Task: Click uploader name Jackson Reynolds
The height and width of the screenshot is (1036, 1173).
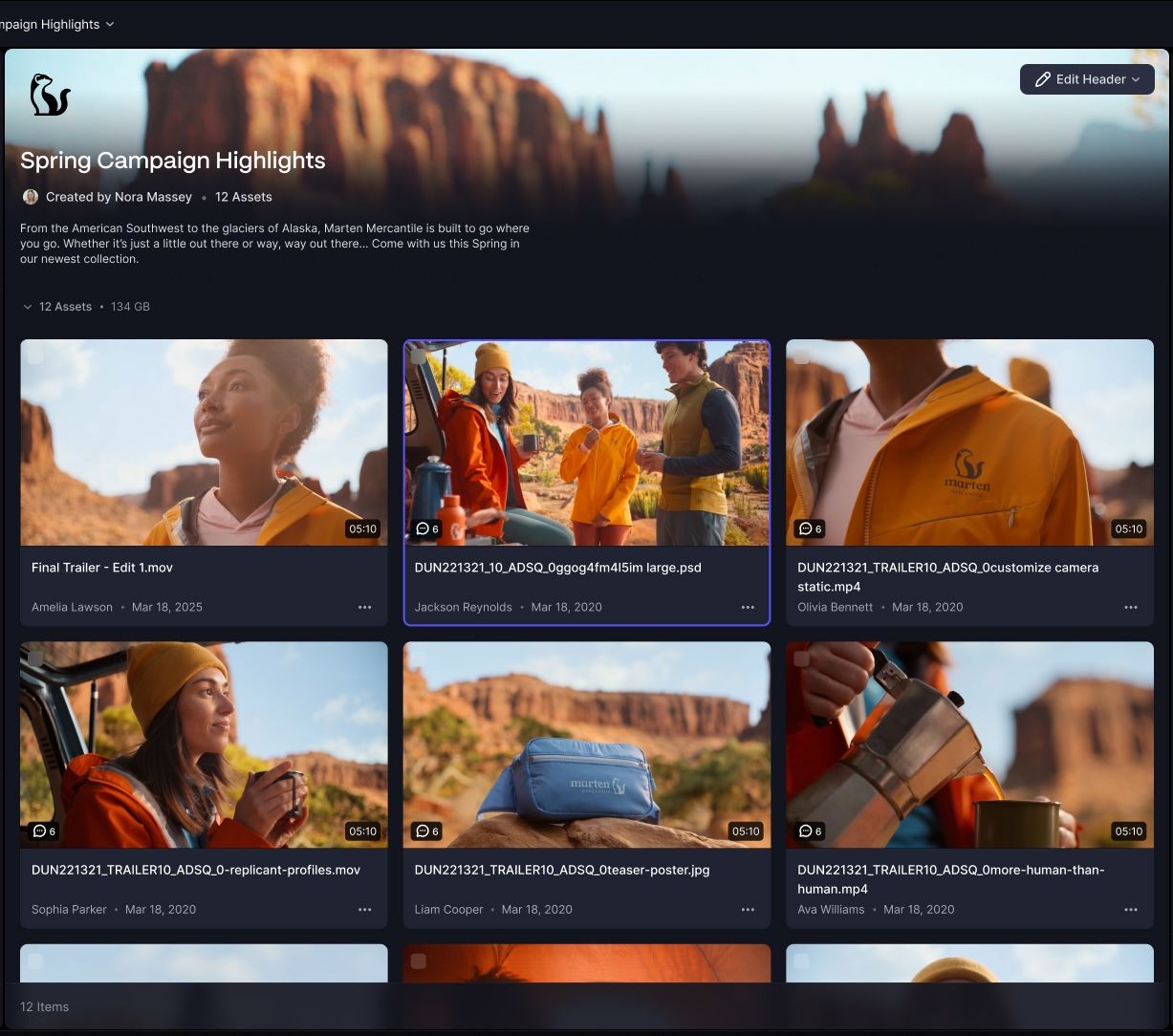Action: (464, 607)
